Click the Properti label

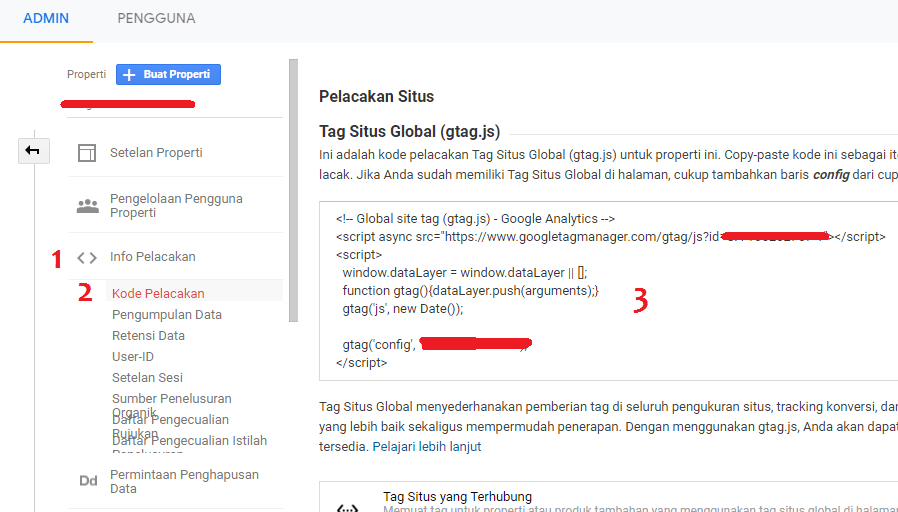[x=86, y=74]
